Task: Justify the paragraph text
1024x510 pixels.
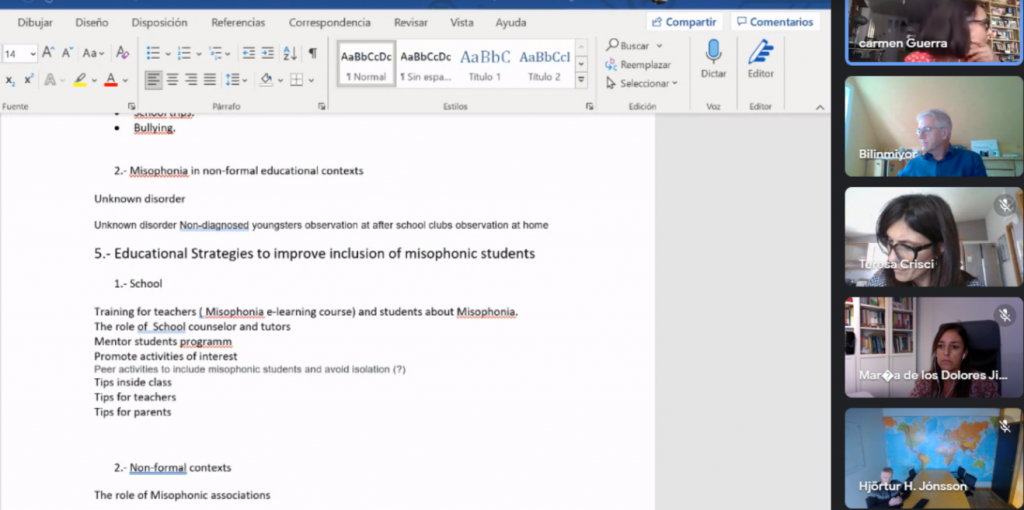Action: pyautogui.click(x=210, y=80)
